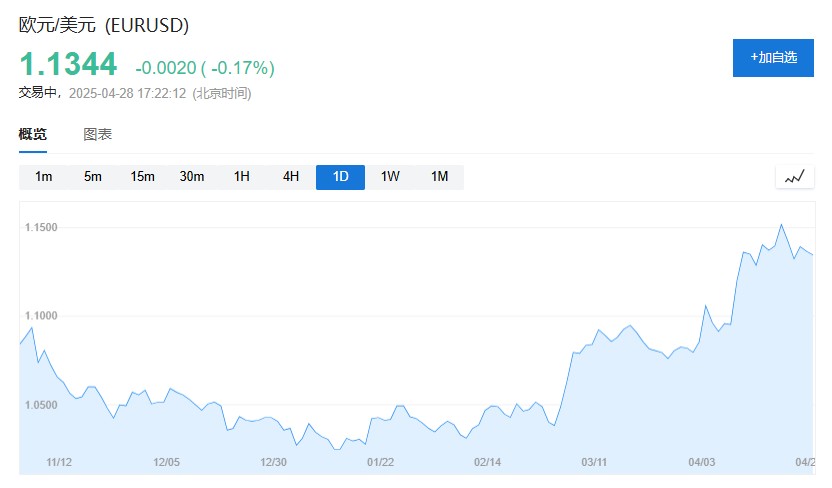Click the 加自选 add-to-watchlist button
The image size is (832, 488).
[x=773, y=57]
